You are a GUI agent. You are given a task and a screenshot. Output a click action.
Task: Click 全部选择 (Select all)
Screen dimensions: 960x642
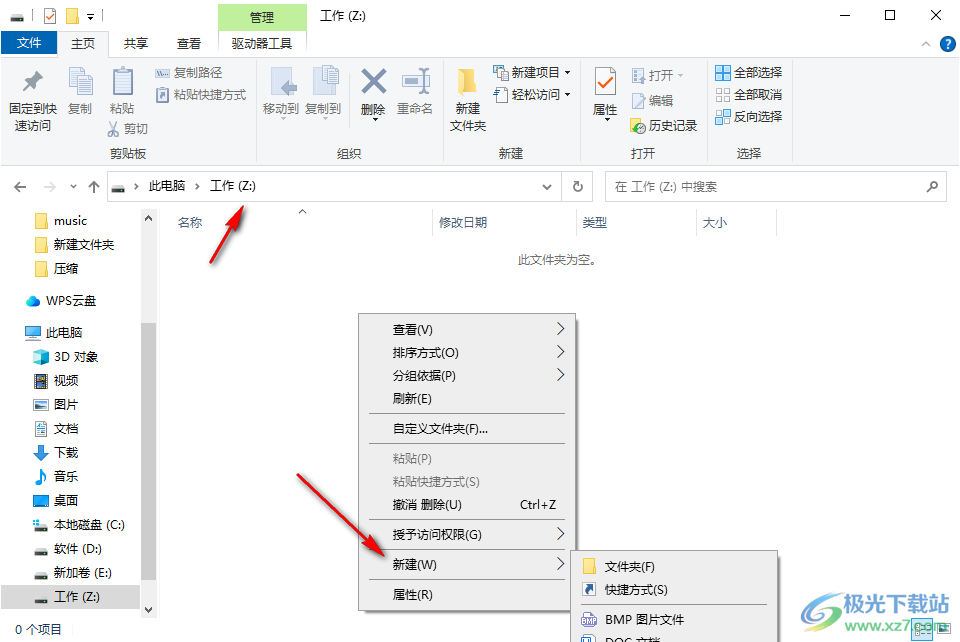(748, 73)
